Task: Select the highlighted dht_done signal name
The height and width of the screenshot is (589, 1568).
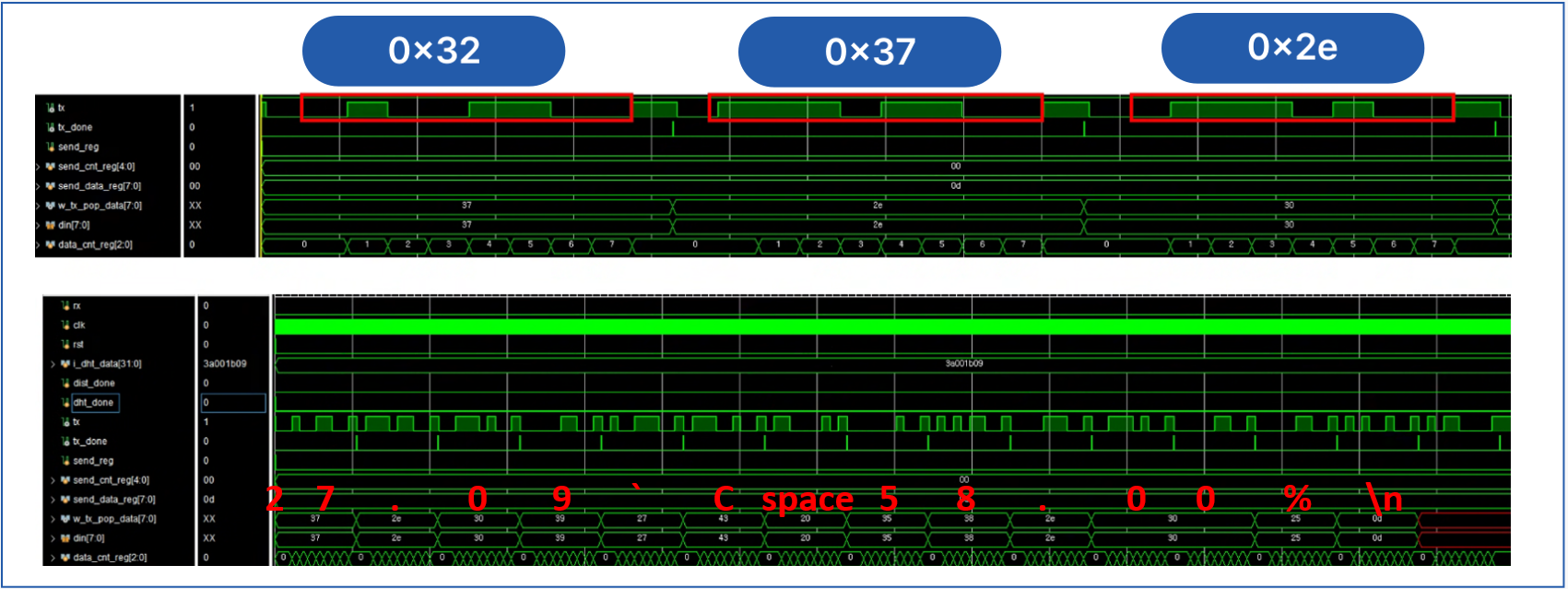Action: tap(94, 403)
